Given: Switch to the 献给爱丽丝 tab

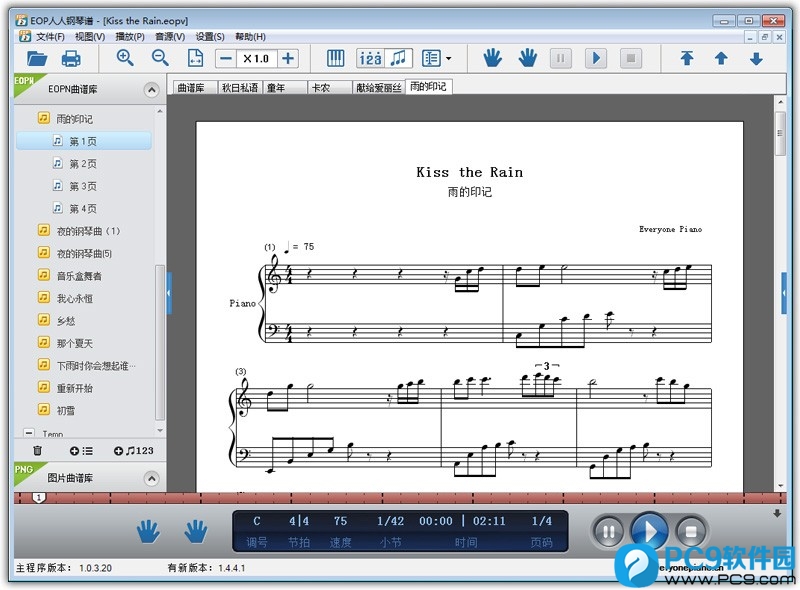Looking at the screenshot, I should (379, 88).
